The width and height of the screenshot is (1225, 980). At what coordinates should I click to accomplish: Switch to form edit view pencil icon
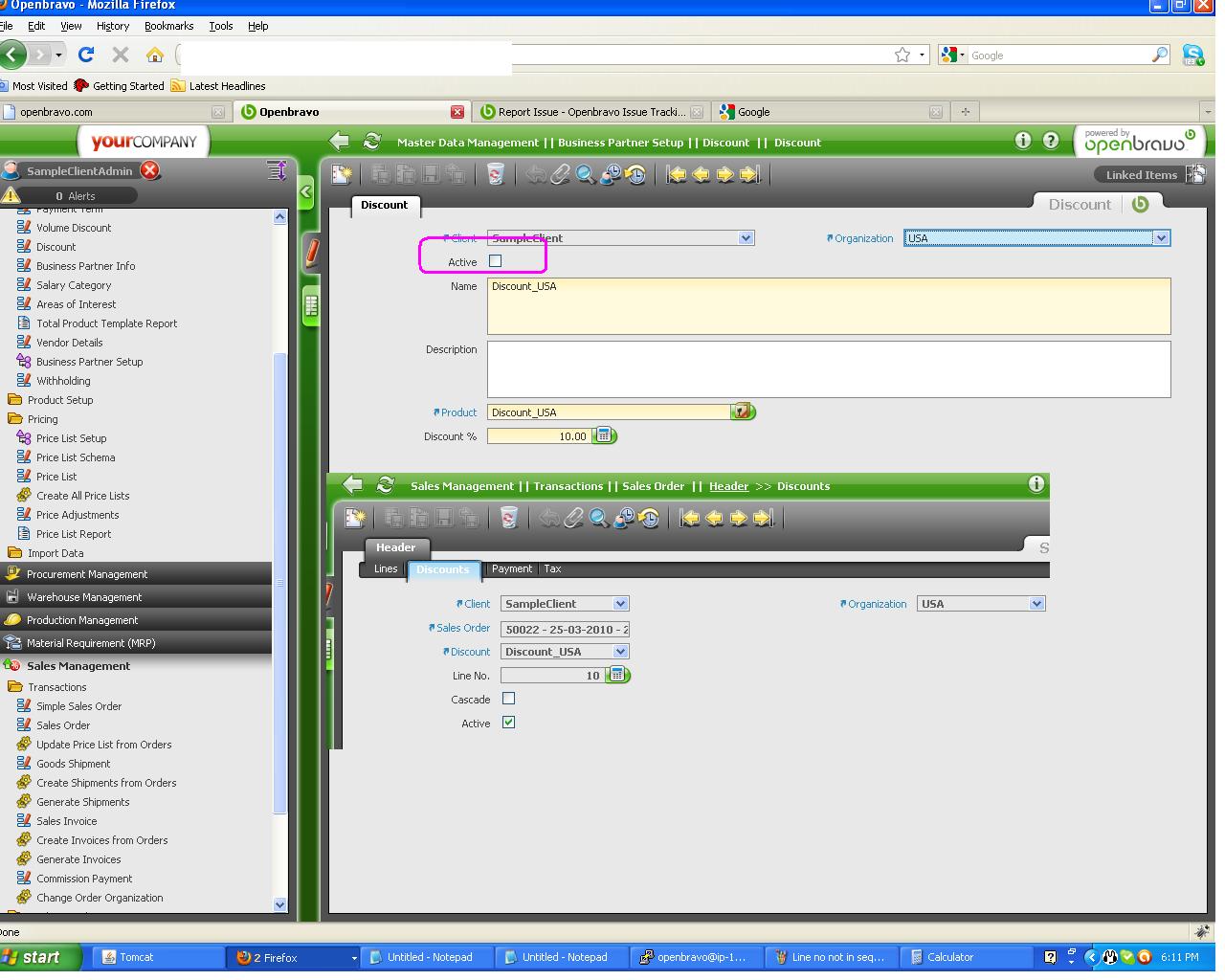pyautogui.click(x=311, y=252)
